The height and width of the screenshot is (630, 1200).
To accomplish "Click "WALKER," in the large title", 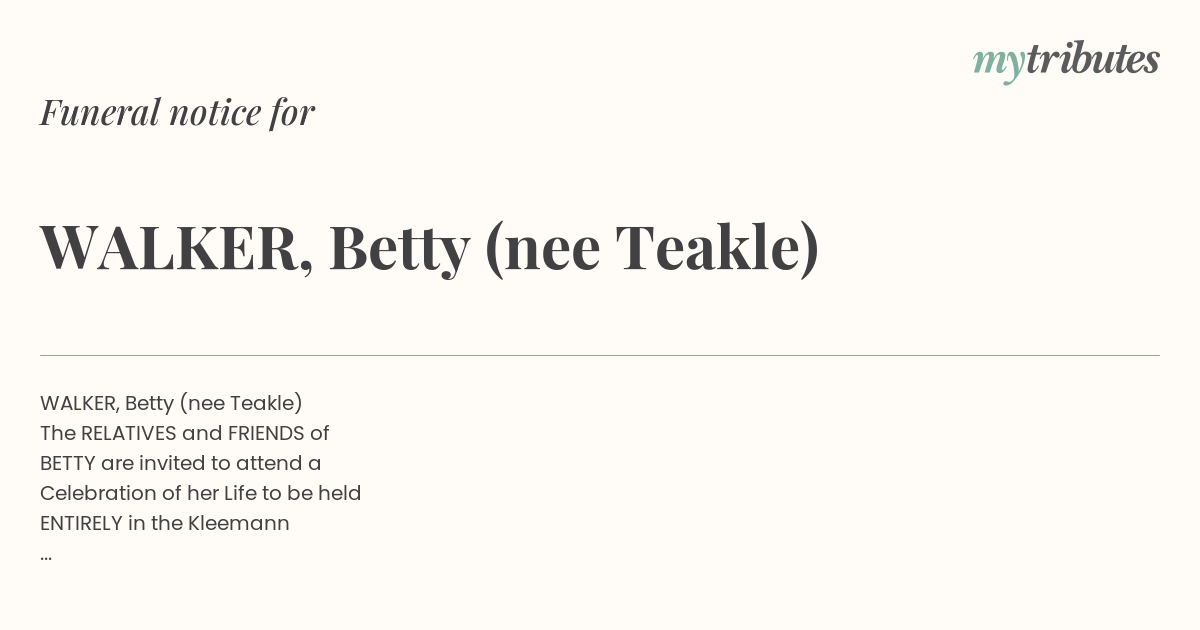I will tap(176, 248).
